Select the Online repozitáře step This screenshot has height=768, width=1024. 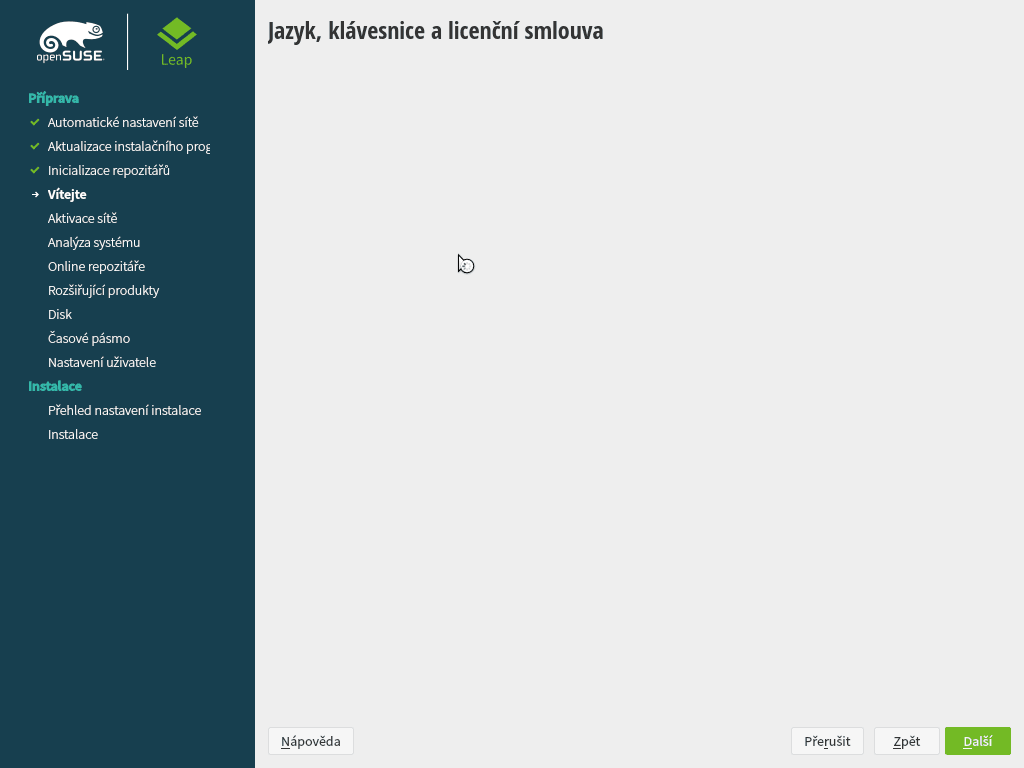pyautogui.click(x=96, y=266)
